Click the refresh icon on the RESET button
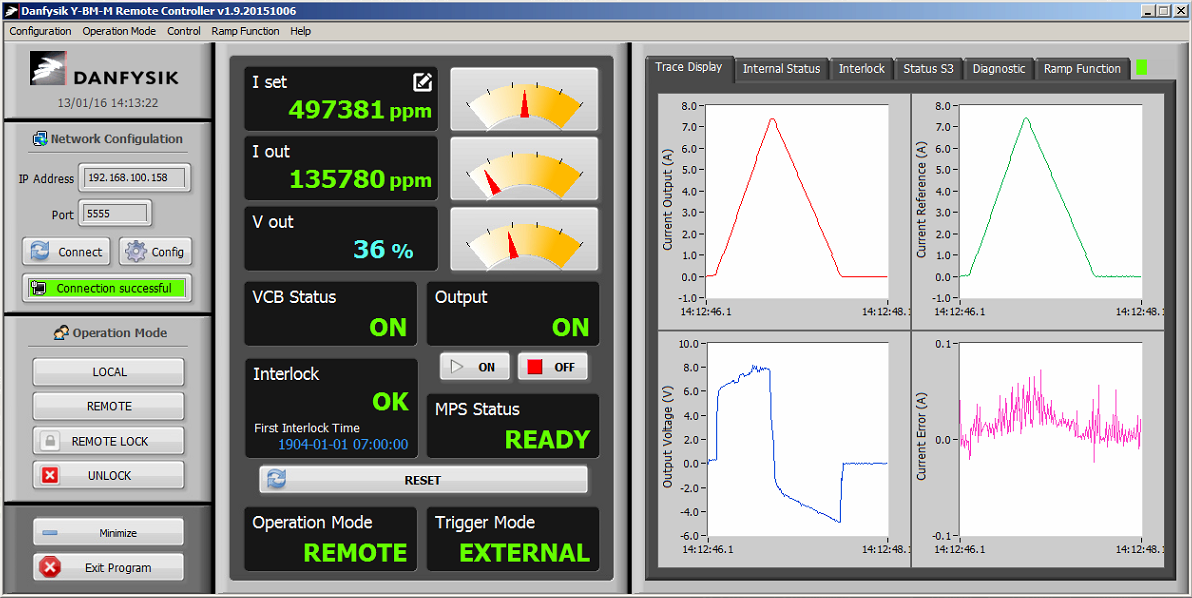This screenshot has height=598, width=1192. (x=276, y=479)
